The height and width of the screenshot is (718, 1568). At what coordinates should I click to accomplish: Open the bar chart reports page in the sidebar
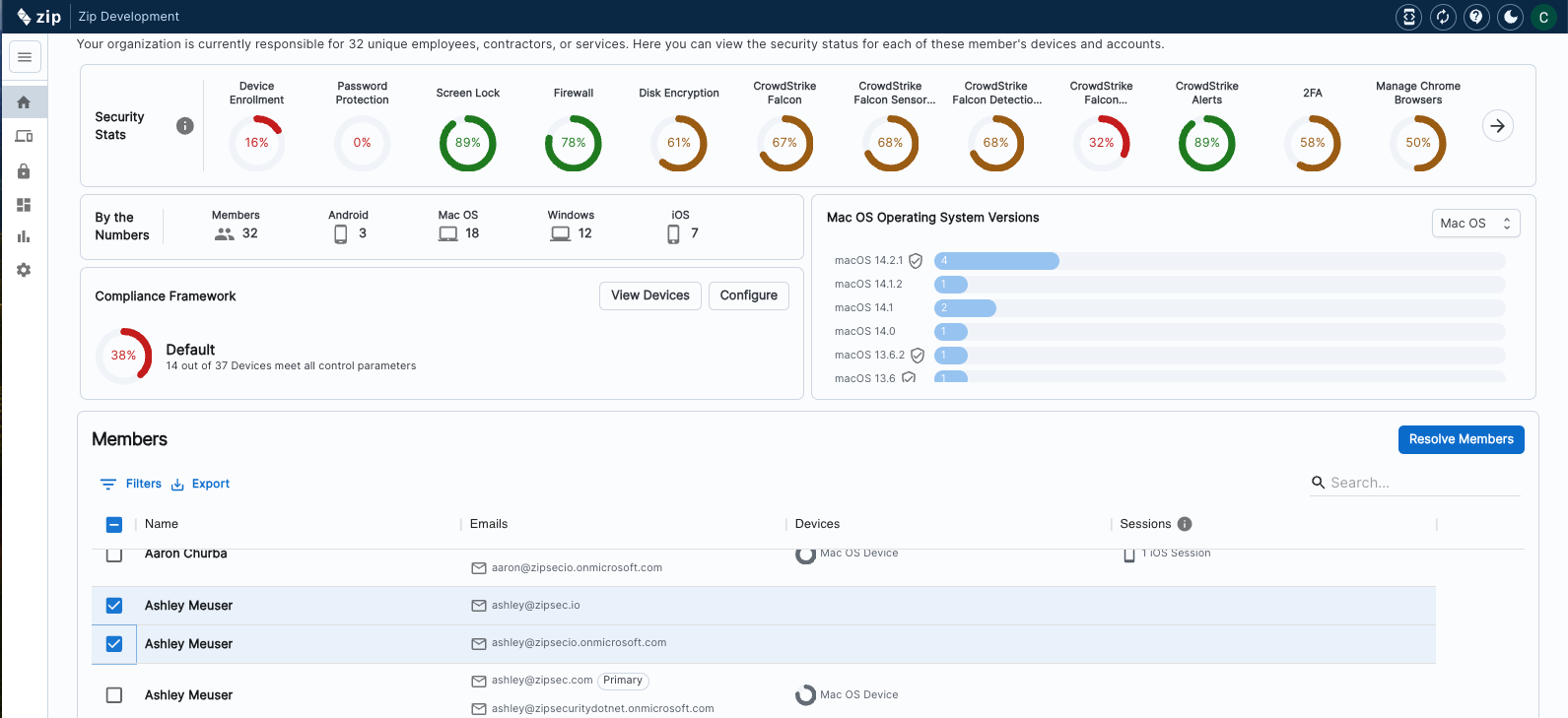24,236
